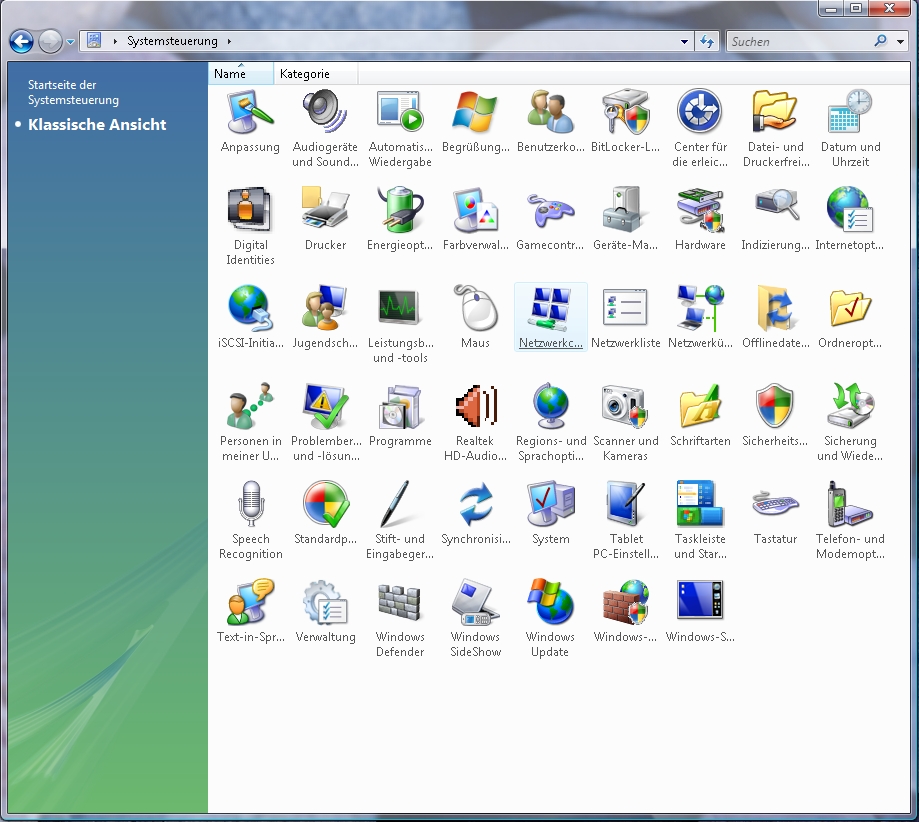Sort items by the Name column
The width and height of the screenshot is (919, 822).
(x=241, y=74)
